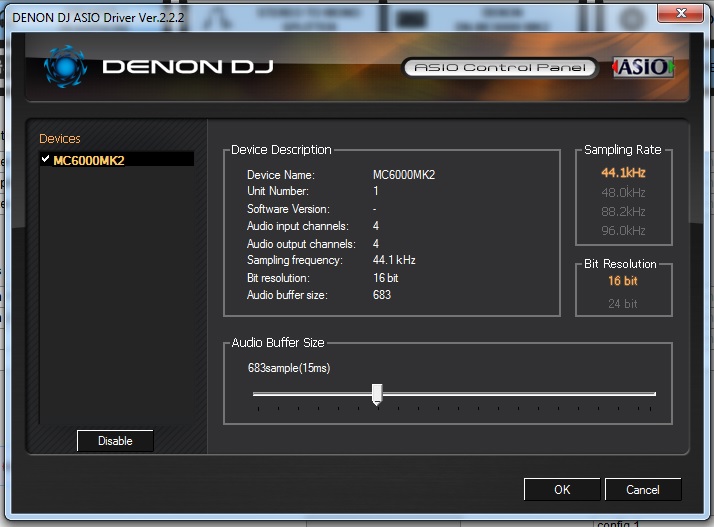Select 48.0kHz sampling rate
Viewport: 714px width, 527px height.
[x=623, y=192]
